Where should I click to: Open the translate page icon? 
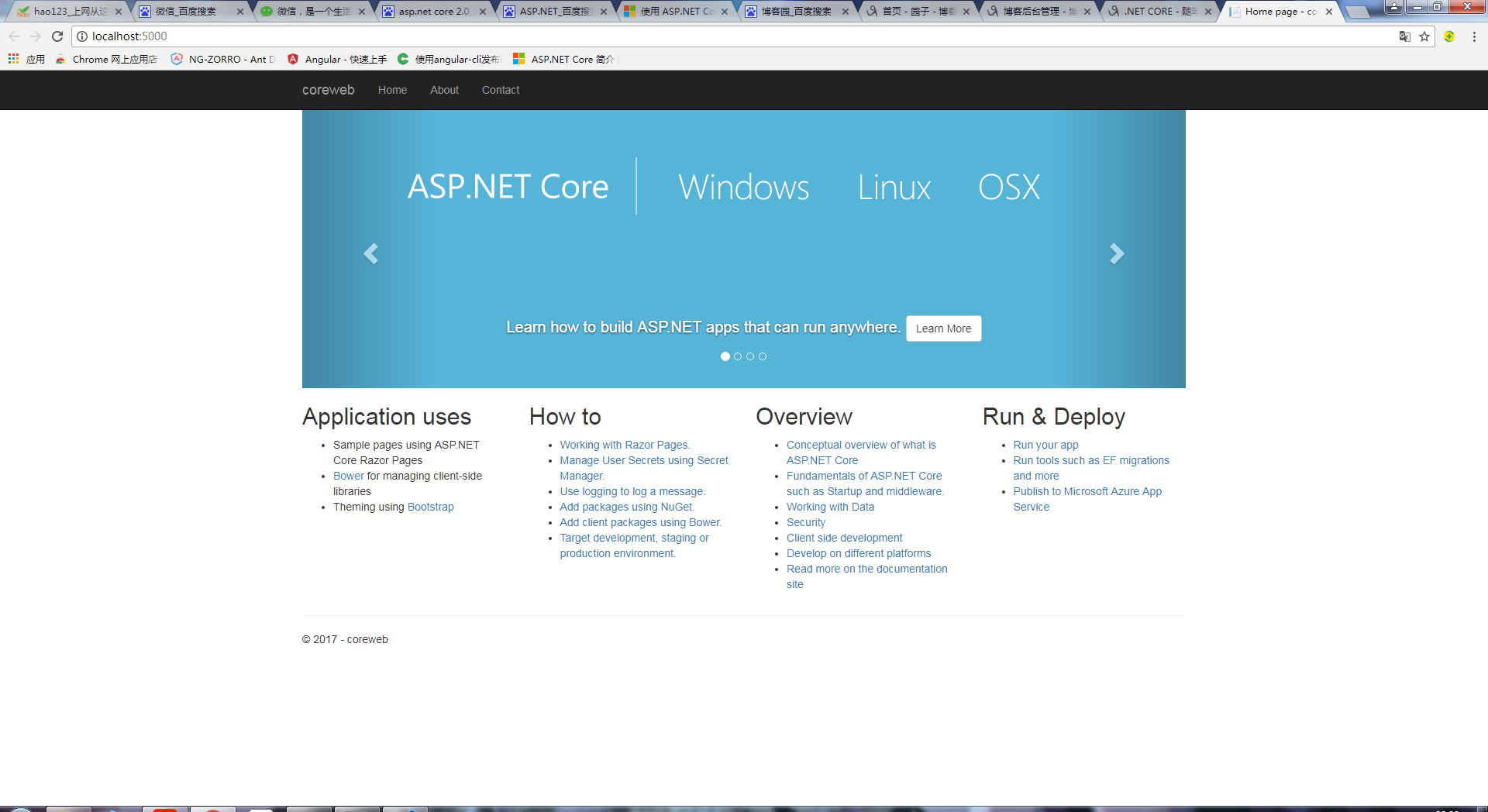tap(1404, 36)
